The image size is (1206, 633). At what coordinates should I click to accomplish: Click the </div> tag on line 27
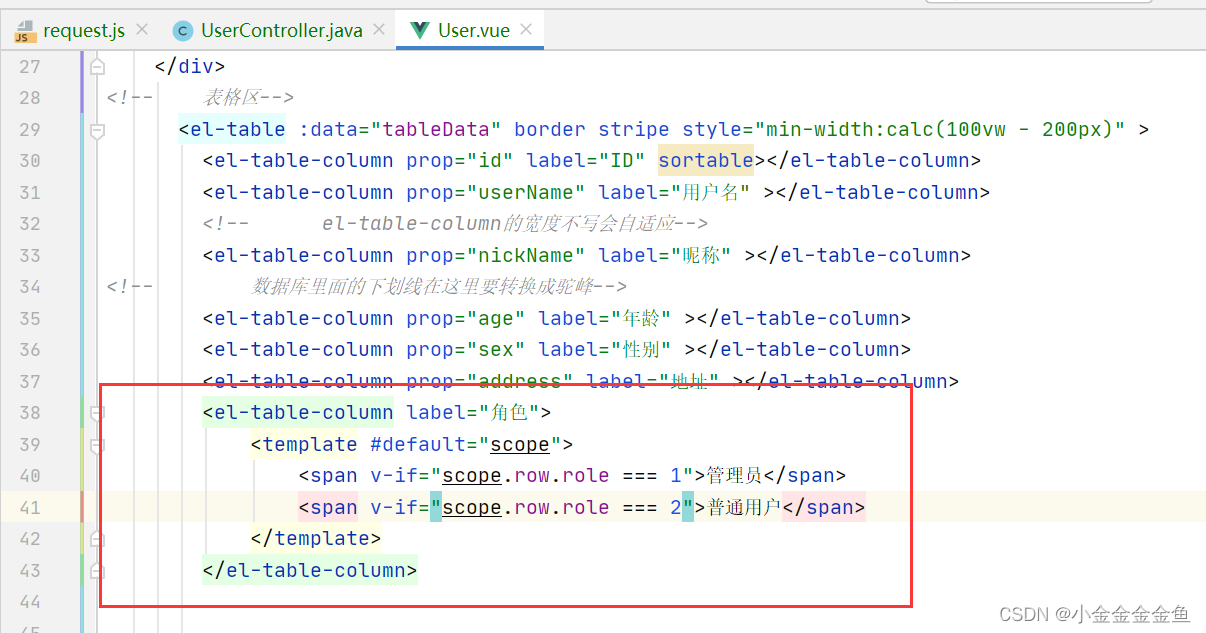(190, 66)
